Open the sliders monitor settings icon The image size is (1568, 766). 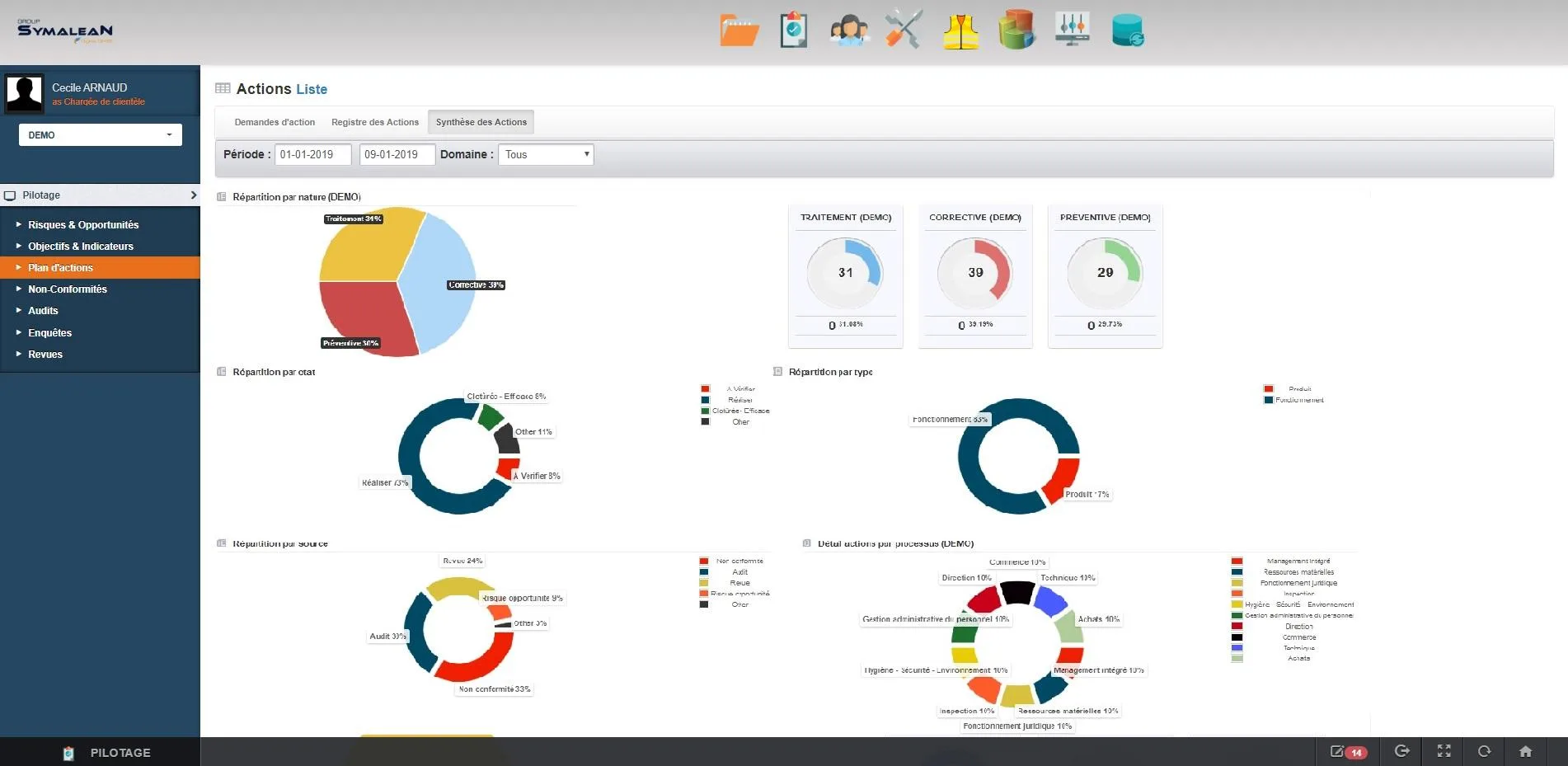[x=1073, y=30]
